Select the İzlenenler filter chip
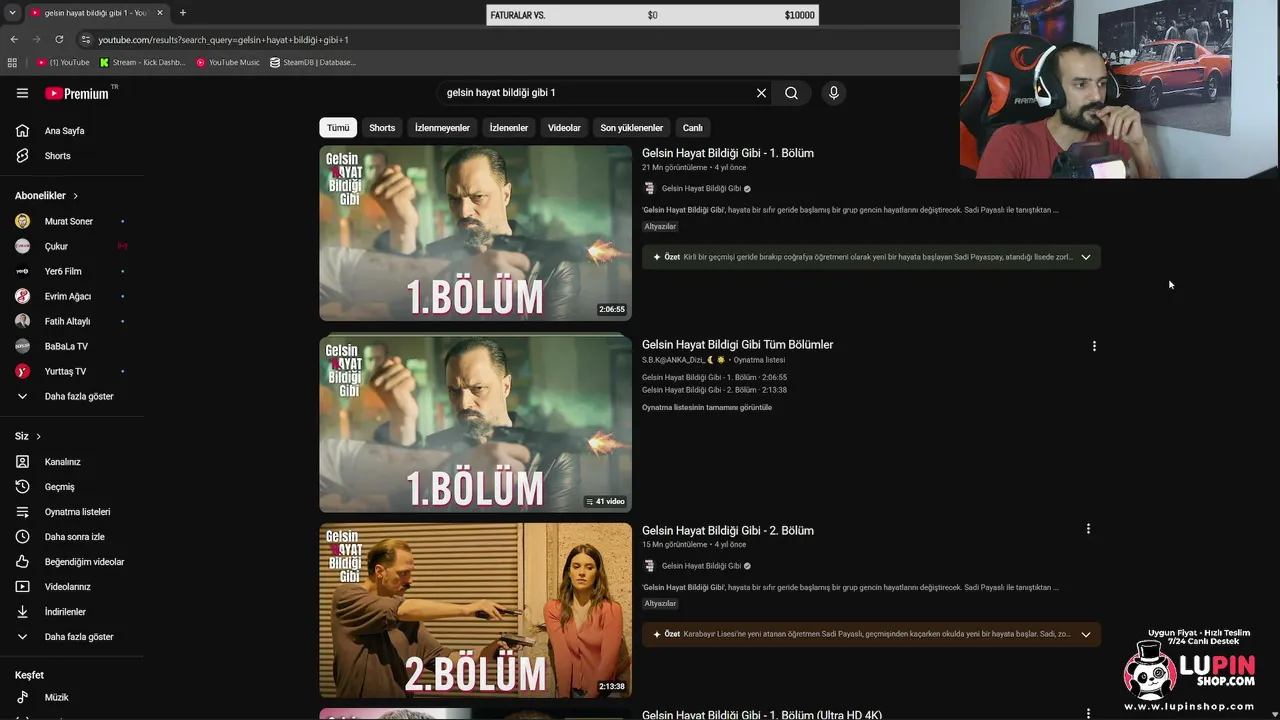 pos(509,128)
